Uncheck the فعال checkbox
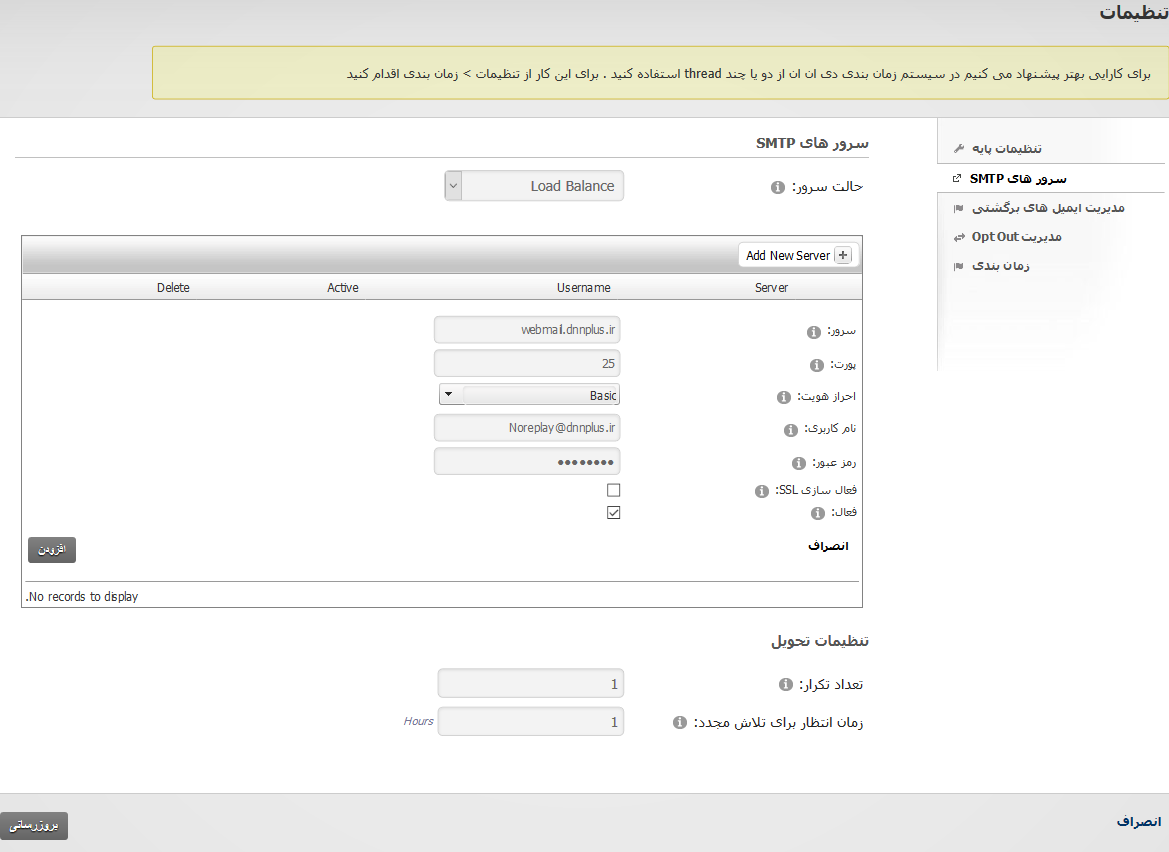 click(614, 513)
